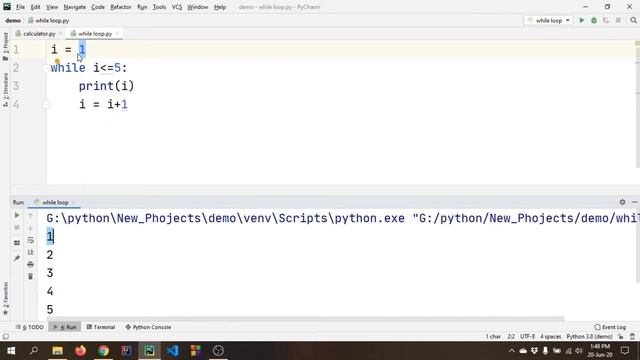
Task: Close the while loop.py editor tab
Action: pyautogui.click(x=117, y=33)
